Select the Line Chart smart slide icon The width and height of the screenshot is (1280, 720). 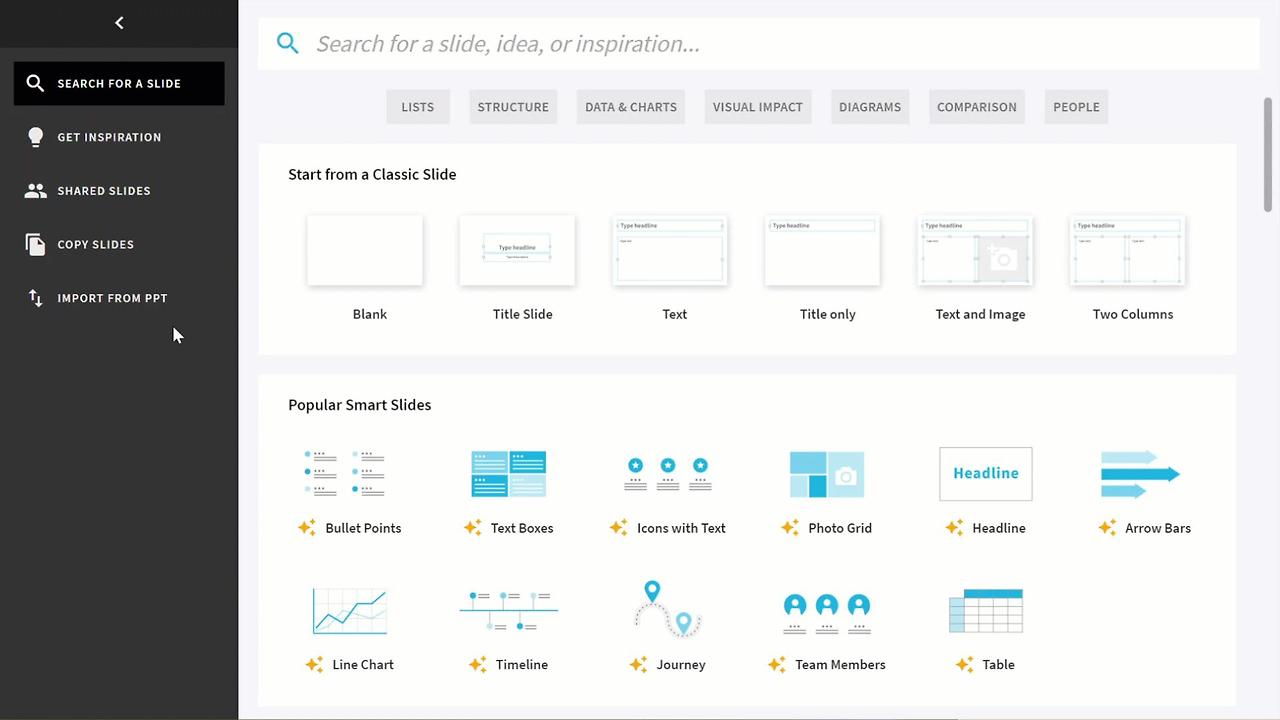click(349, 611)
